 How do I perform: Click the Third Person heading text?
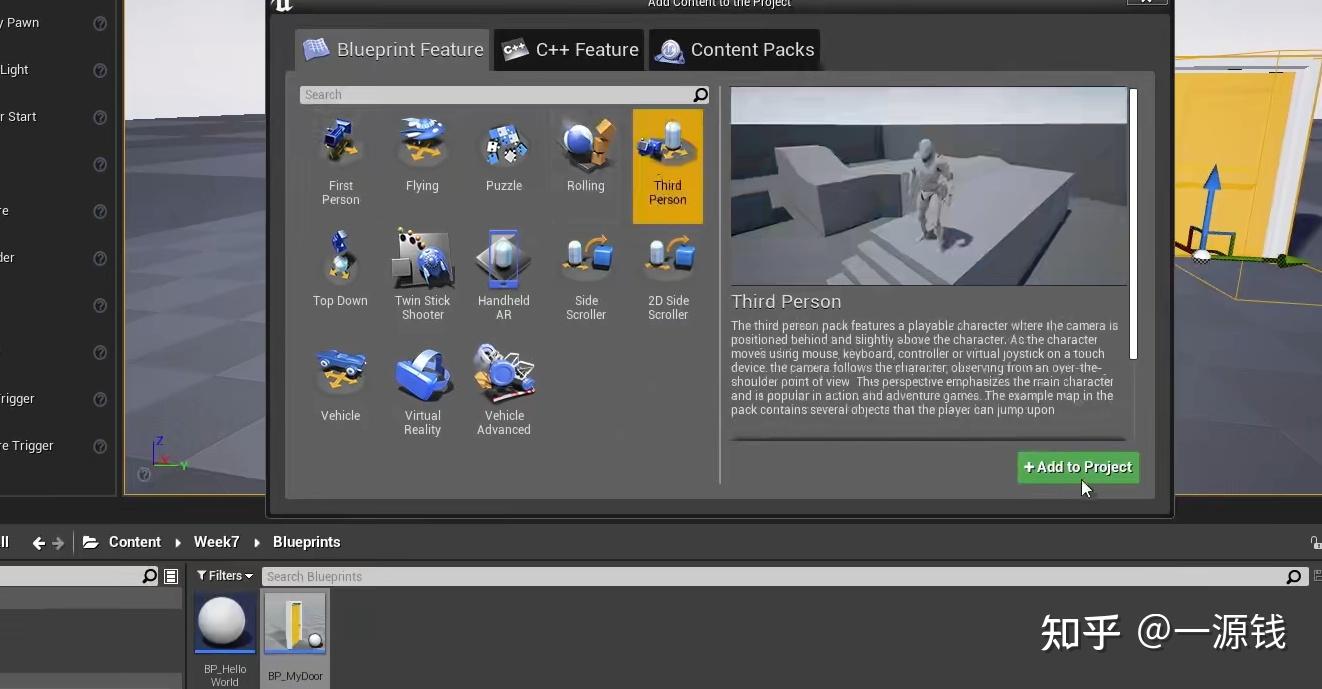786,302
